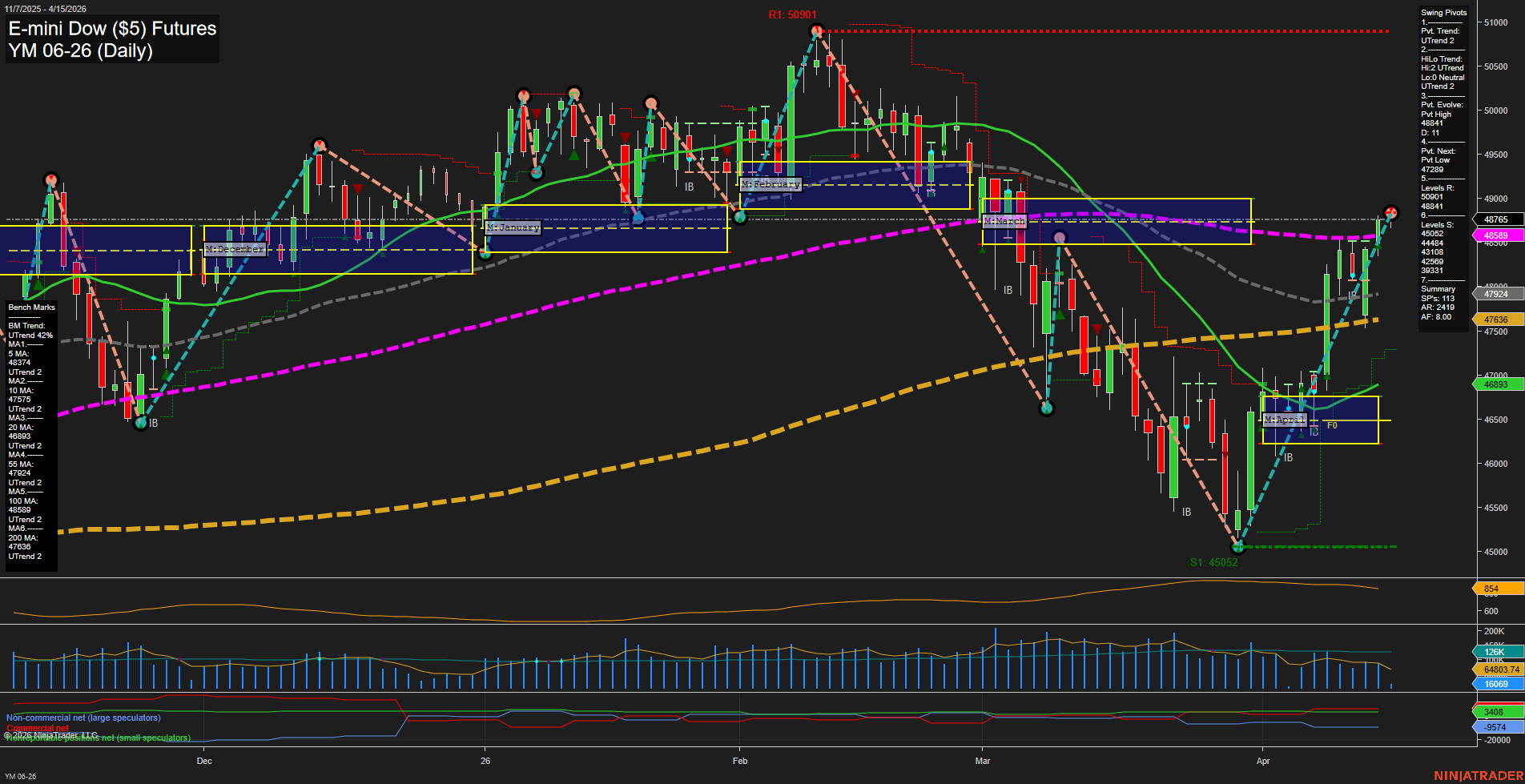Select the latest pivot high marker near 48841

coord(1390,212)
